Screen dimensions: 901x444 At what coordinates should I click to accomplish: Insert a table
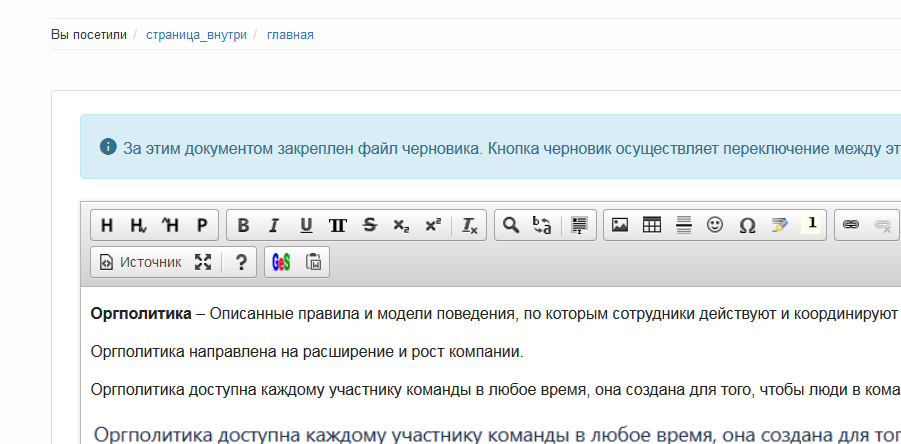point(652,225)
